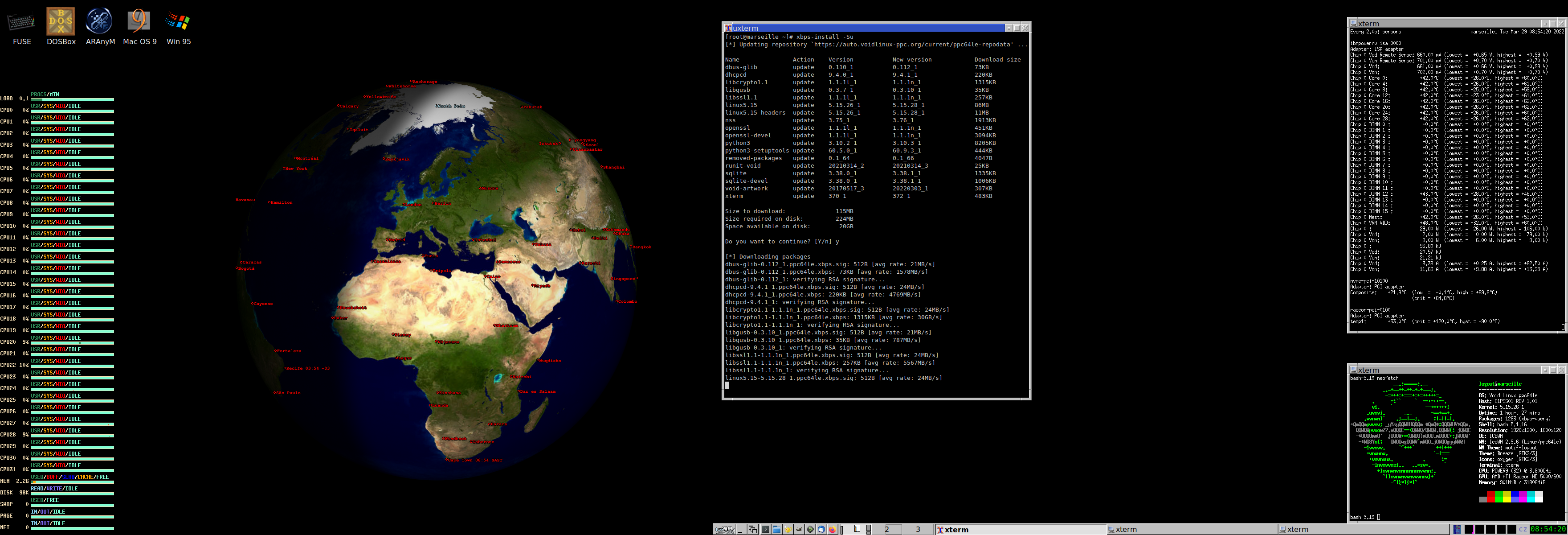Click the green taskbar clock

click(x=1548, y=530)
